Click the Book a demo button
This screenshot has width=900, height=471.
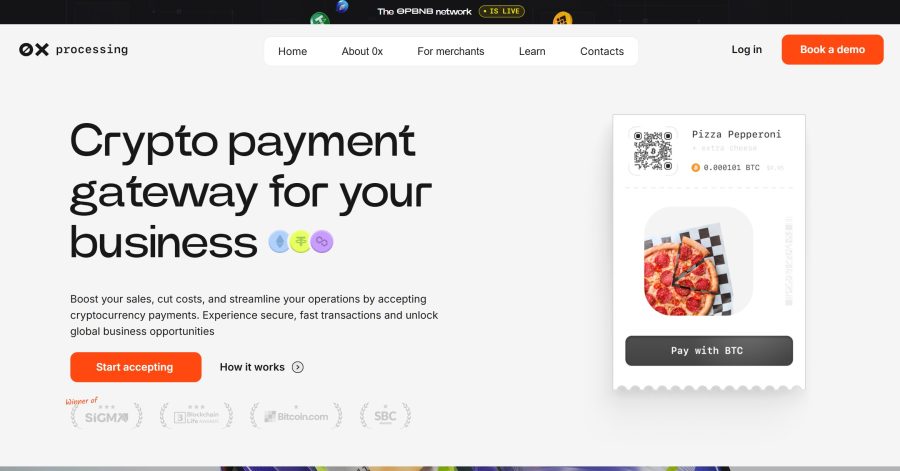coord(832,49)
